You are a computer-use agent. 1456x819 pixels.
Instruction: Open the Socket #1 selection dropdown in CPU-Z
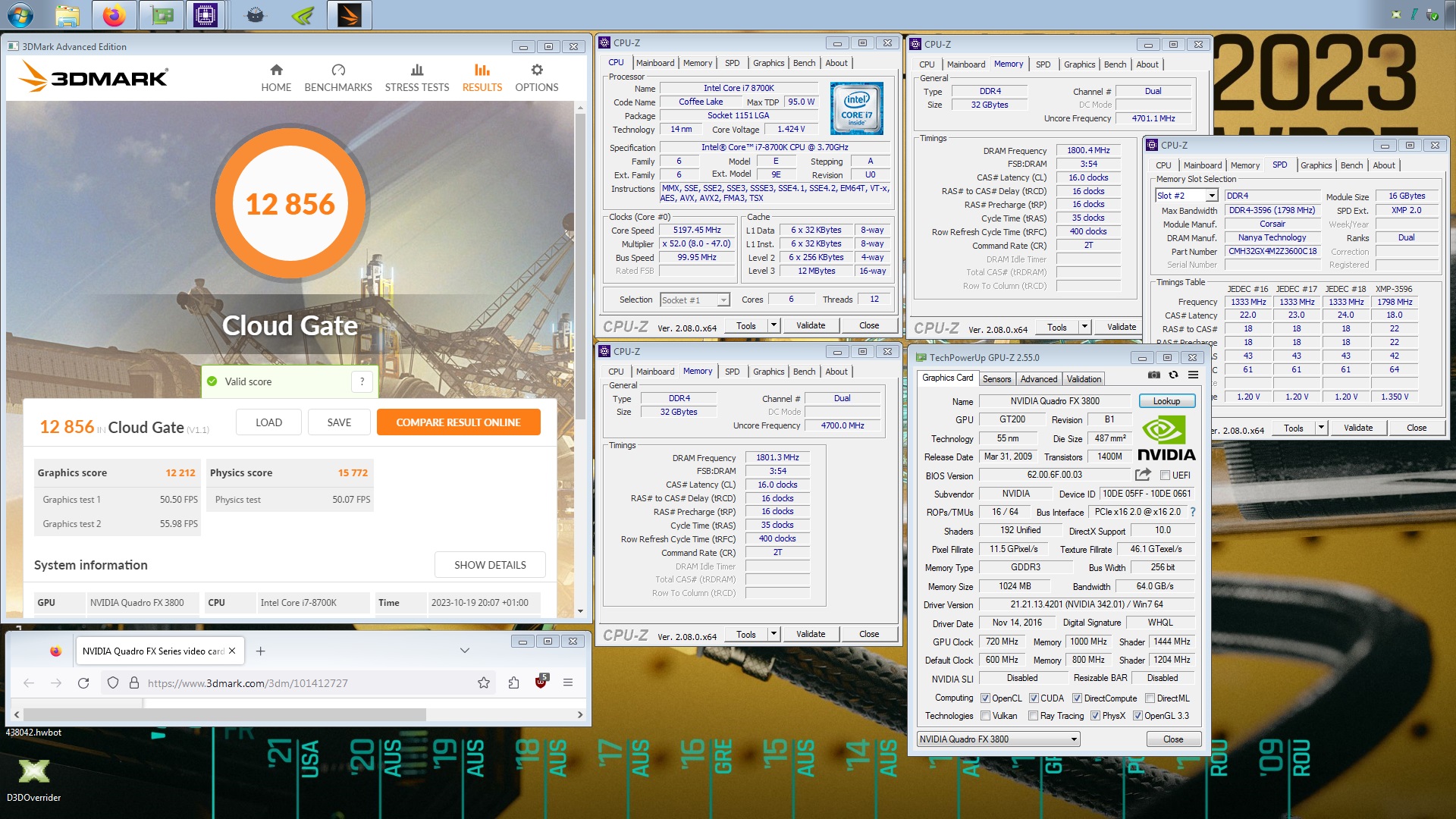click(695, 300)
